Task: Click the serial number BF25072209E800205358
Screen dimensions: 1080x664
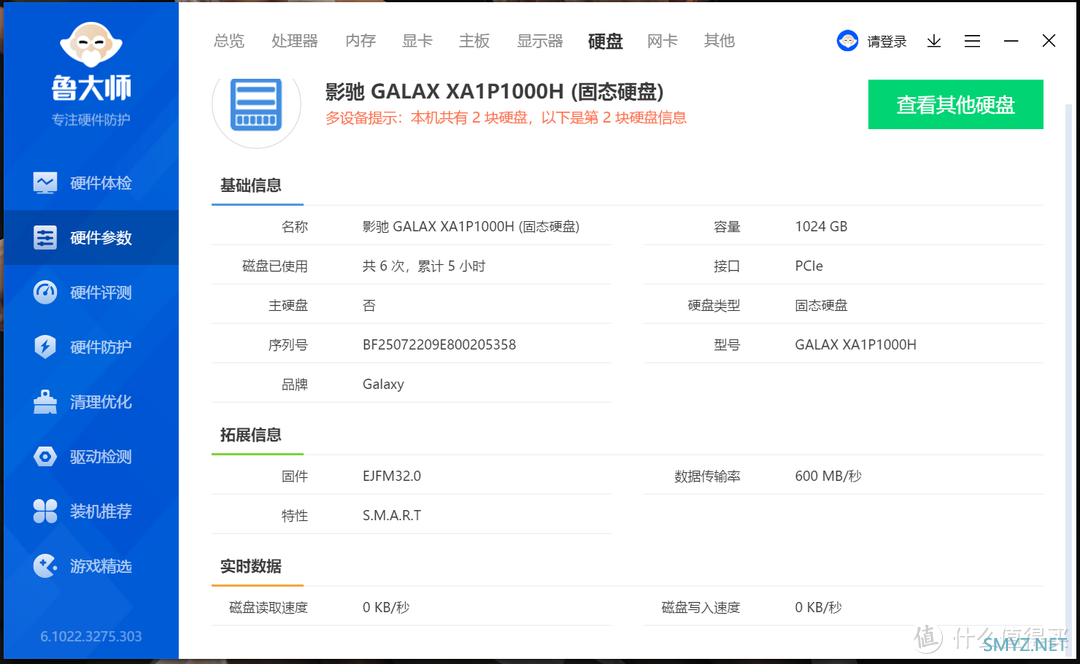Action: 439,344
